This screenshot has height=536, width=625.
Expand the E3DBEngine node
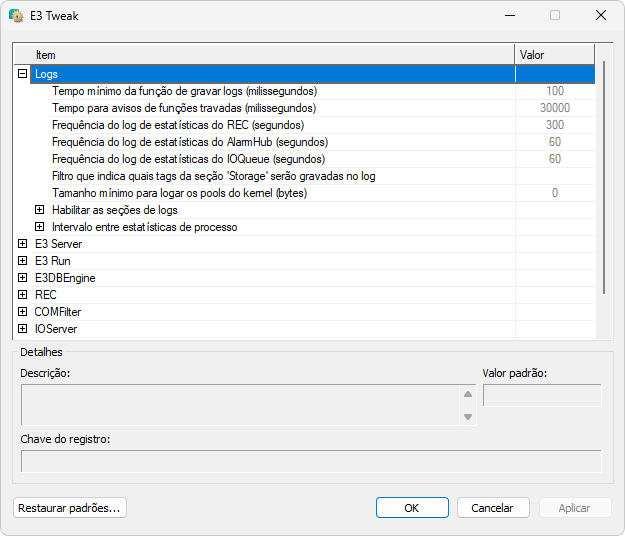click(x=23, y=278)
